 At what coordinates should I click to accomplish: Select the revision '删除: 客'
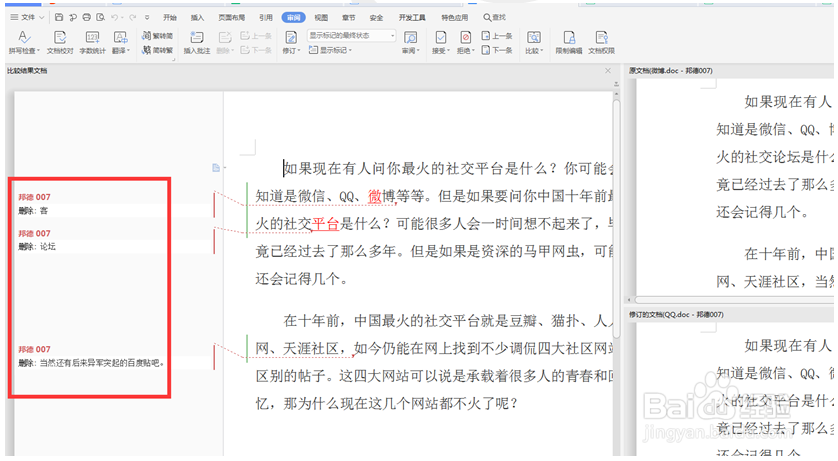point(33,211)
